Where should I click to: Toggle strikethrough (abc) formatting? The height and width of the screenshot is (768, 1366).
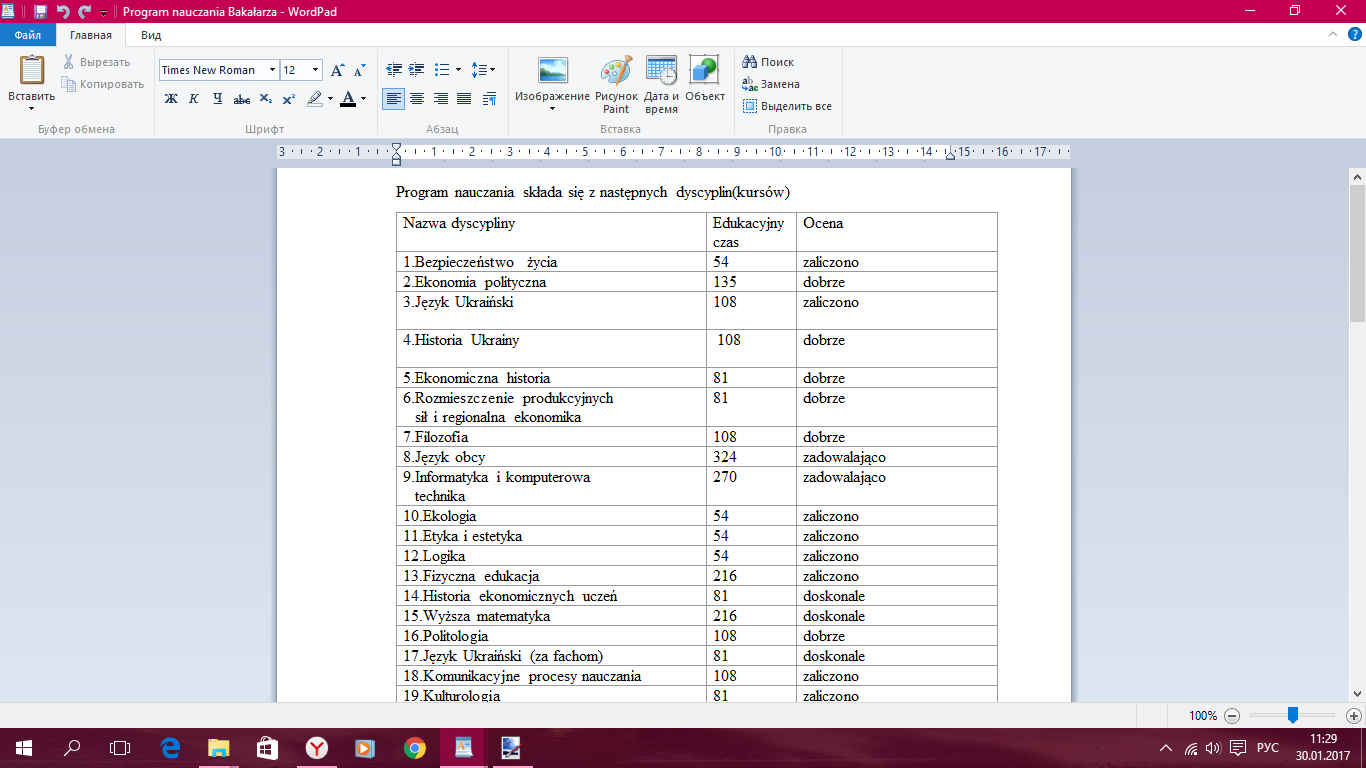(x=242, y=99)
